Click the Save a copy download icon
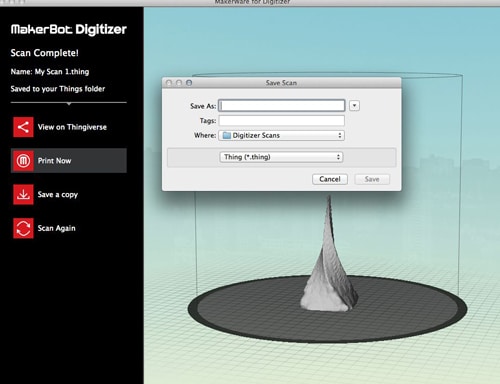 [23, 194]
